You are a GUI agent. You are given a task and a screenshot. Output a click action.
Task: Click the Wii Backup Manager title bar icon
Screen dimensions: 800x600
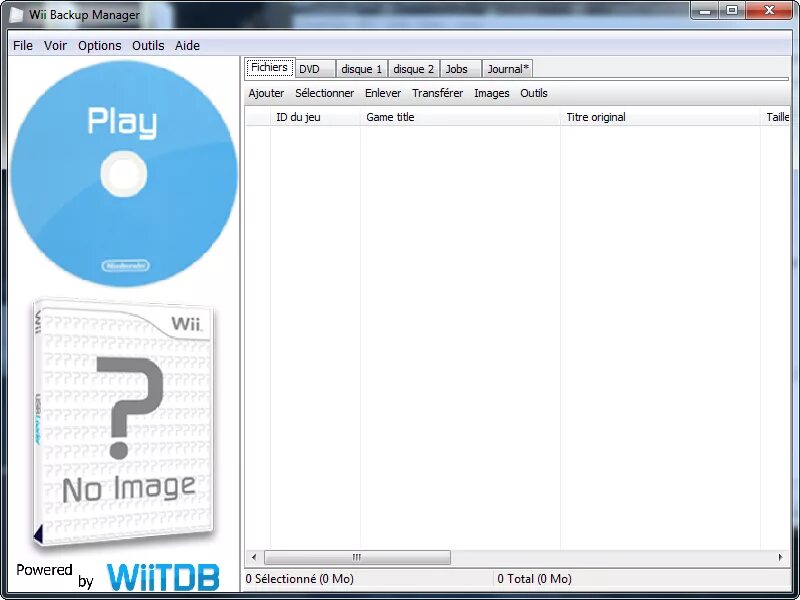click(x=16, y=14)
